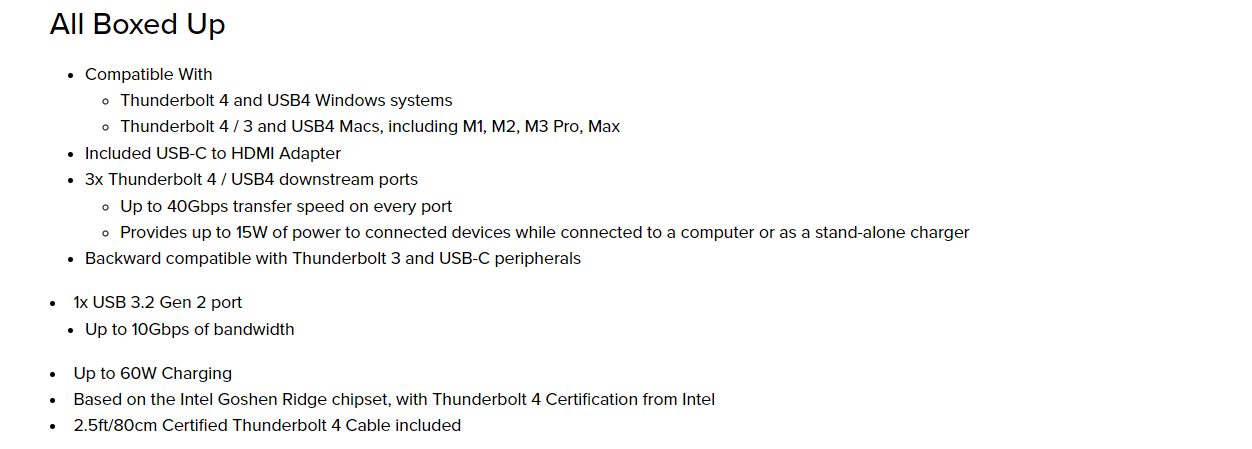Click the Intel Goshen Ridge chipset line
Viewport: 1252px width, 449px height.
[394, 399]
